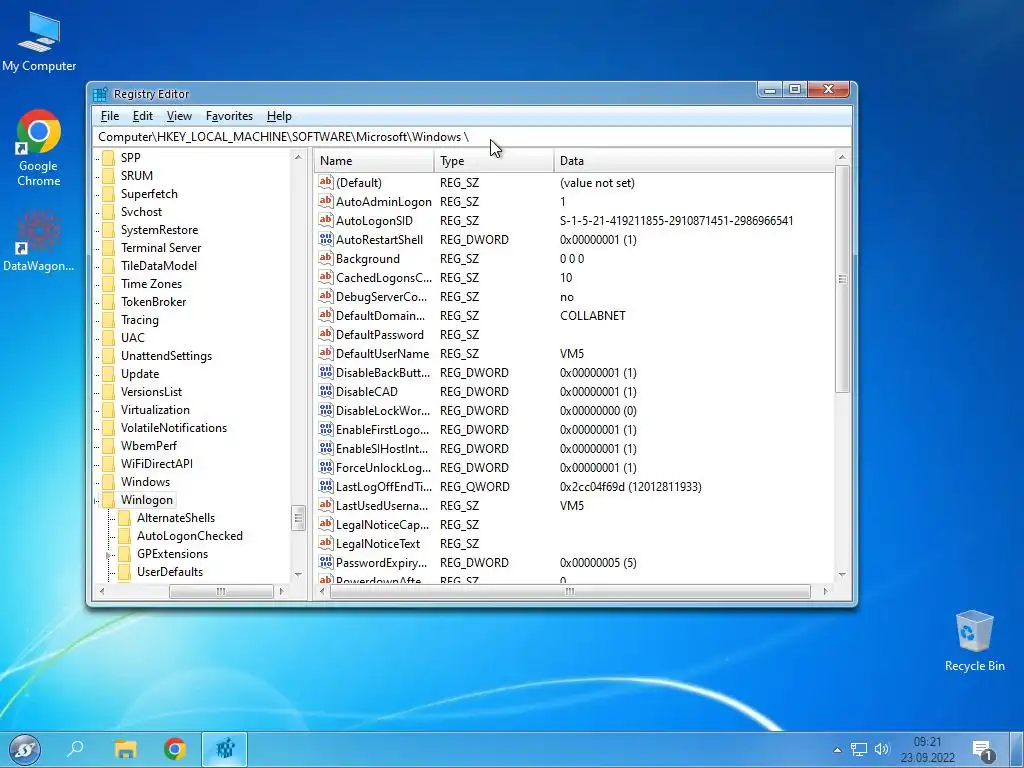
Task: Click values pane vertical scrollbar thumb
Action: click(x=842, y=280)
